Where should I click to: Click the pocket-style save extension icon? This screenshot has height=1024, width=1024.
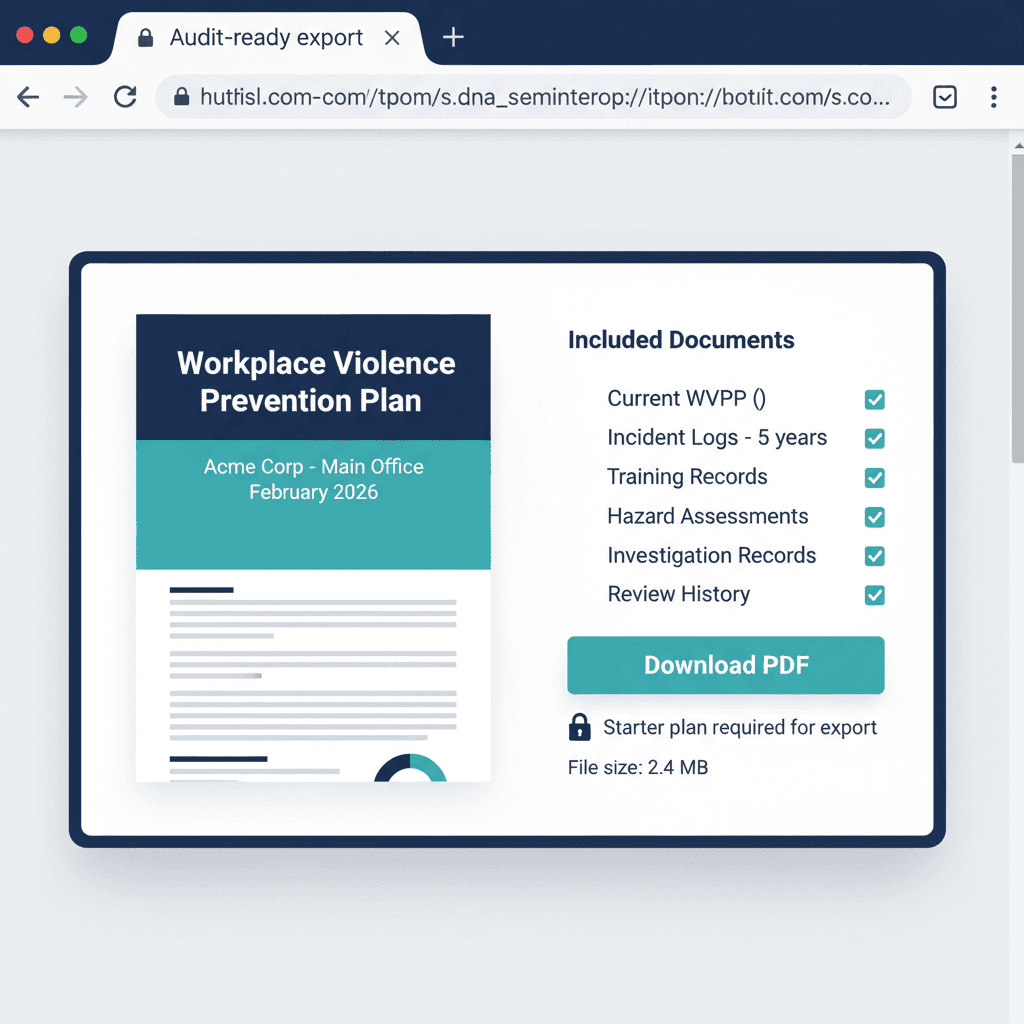point(945,97)
